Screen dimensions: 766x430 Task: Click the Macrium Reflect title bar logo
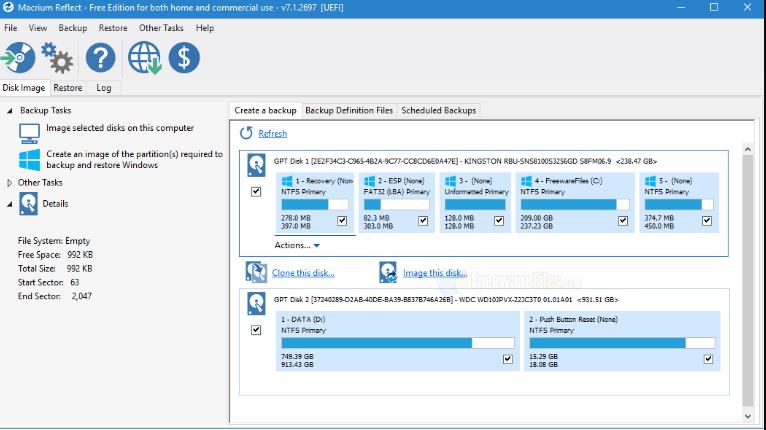click(x=8, y=7)
